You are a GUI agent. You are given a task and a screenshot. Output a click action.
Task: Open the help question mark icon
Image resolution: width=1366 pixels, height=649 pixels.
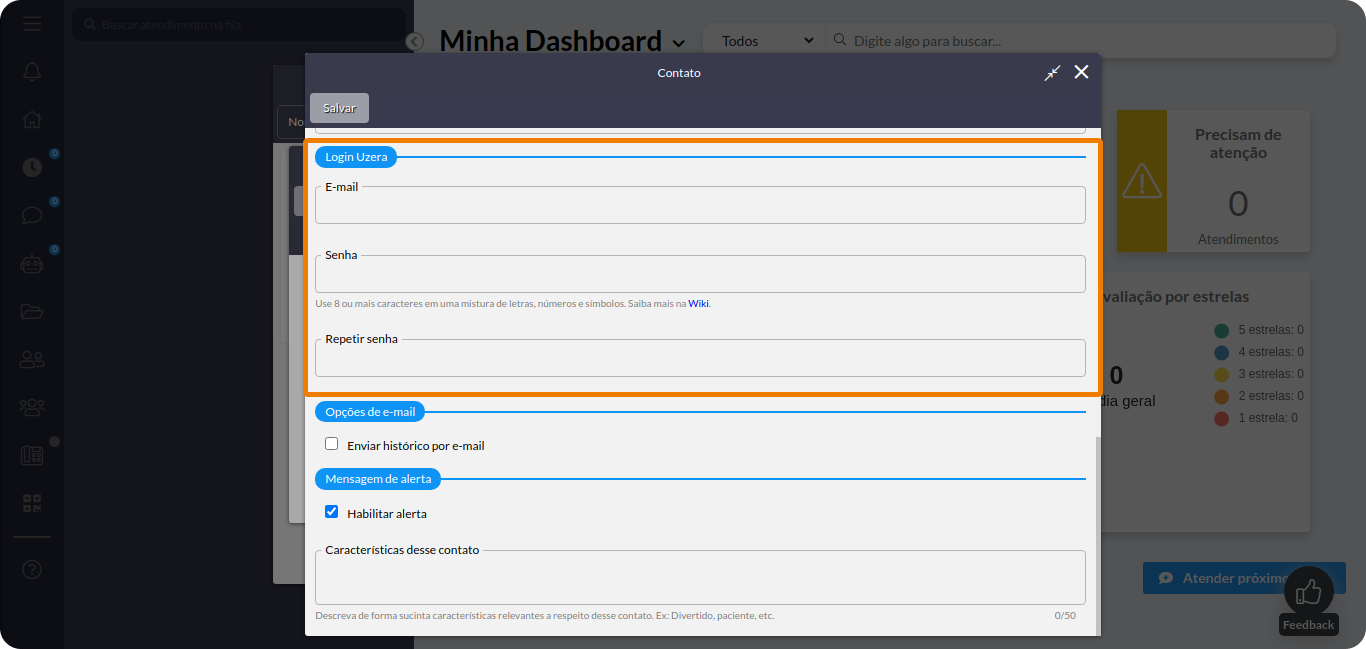coord(32,569)
